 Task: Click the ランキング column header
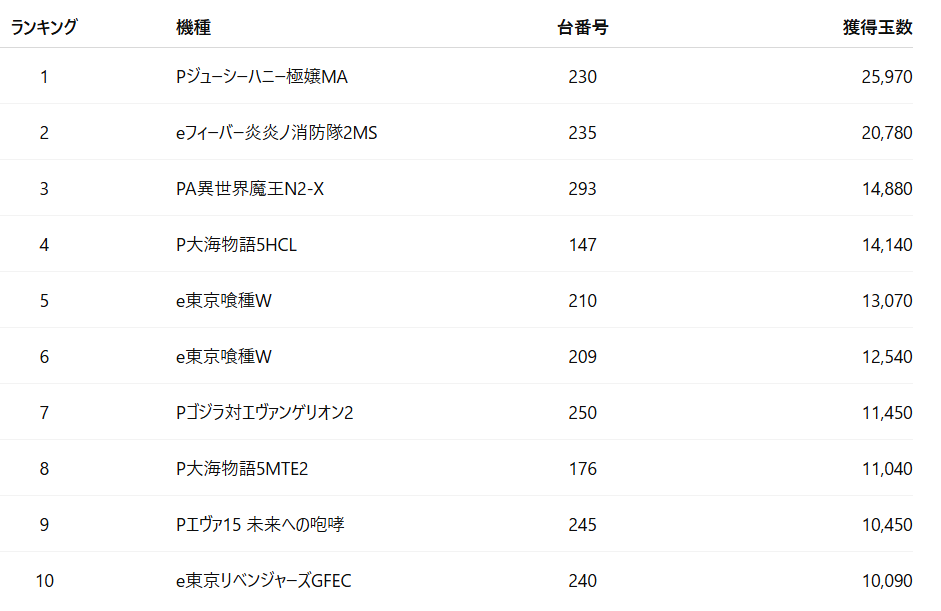coord(44,28)
